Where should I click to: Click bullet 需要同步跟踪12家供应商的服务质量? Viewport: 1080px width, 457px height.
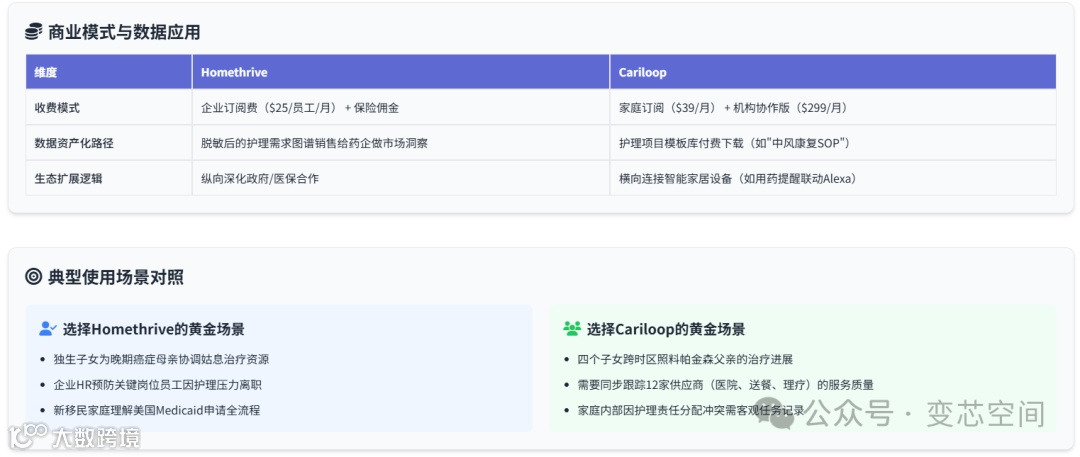(x=725, y=385)
